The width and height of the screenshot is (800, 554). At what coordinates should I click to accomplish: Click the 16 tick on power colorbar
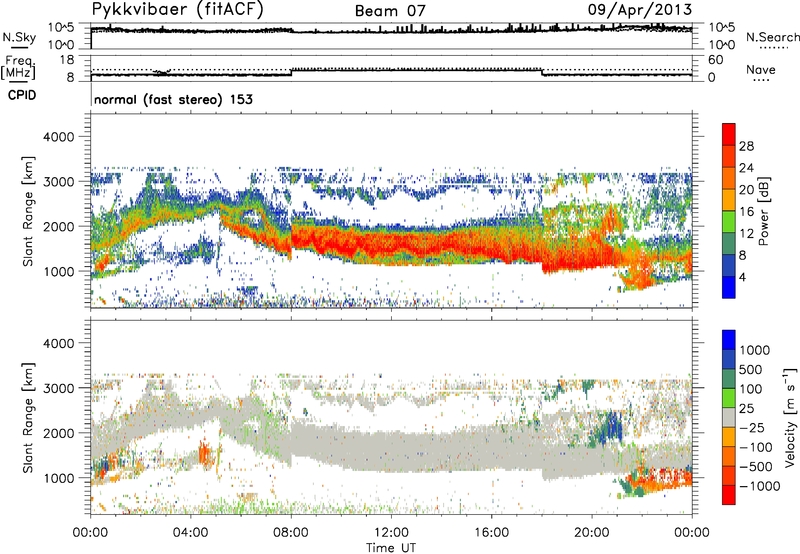click(746, 212)
